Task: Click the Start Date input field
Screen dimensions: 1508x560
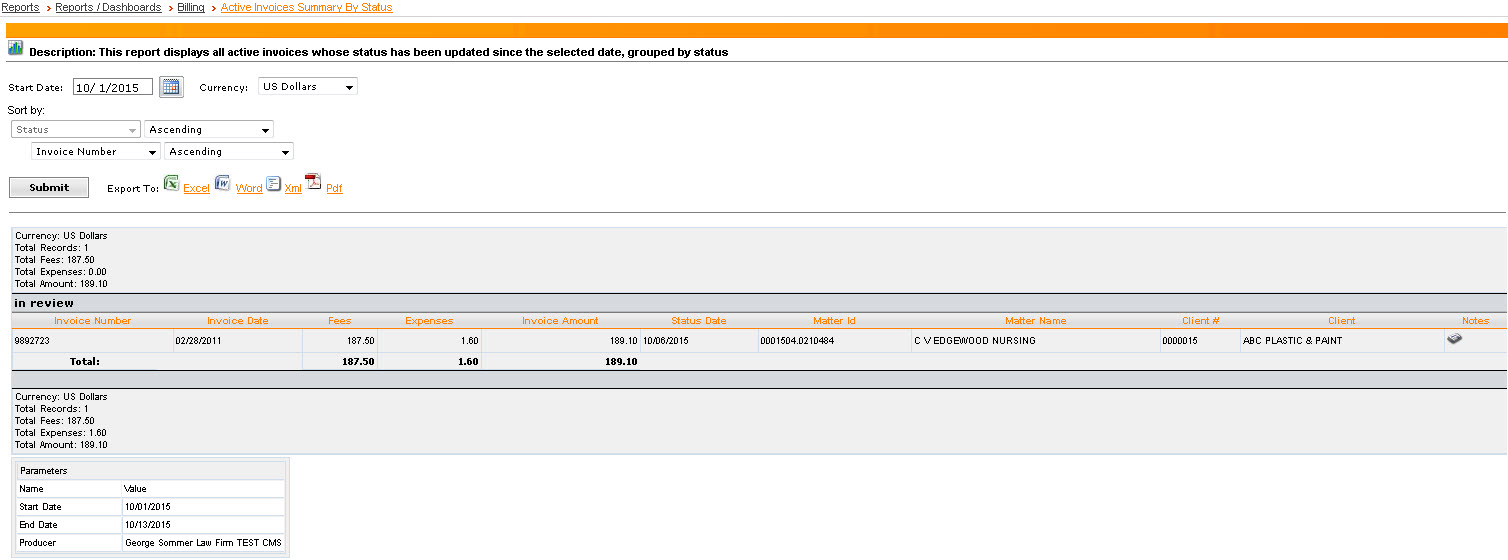Action: 113,87
